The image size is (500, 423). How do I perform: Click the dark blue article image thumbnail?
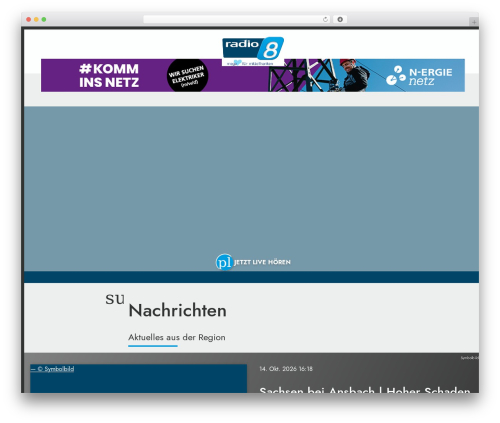tap(138, 378)
